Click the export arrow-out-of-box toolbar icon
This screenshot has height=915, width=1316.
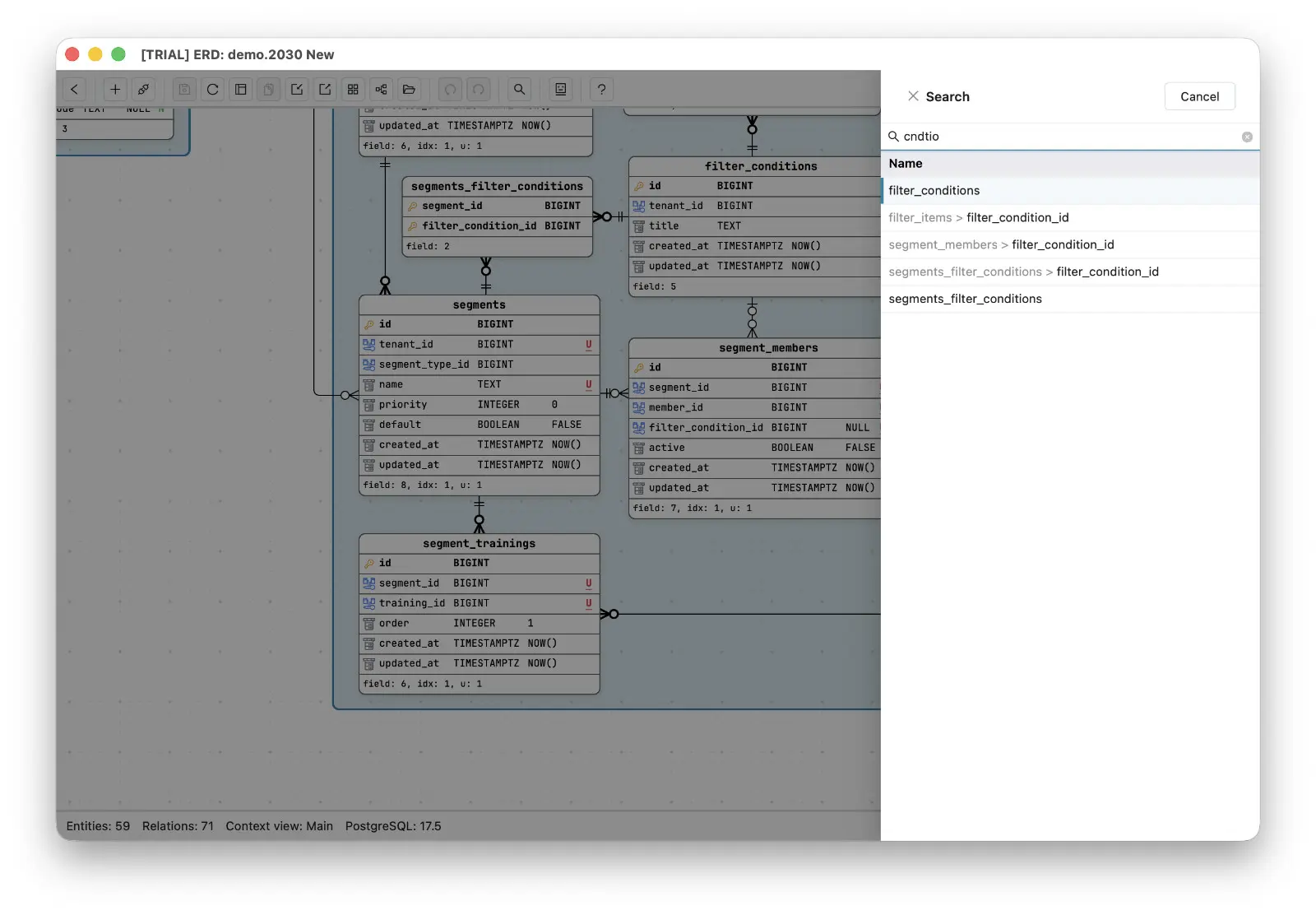325,90
